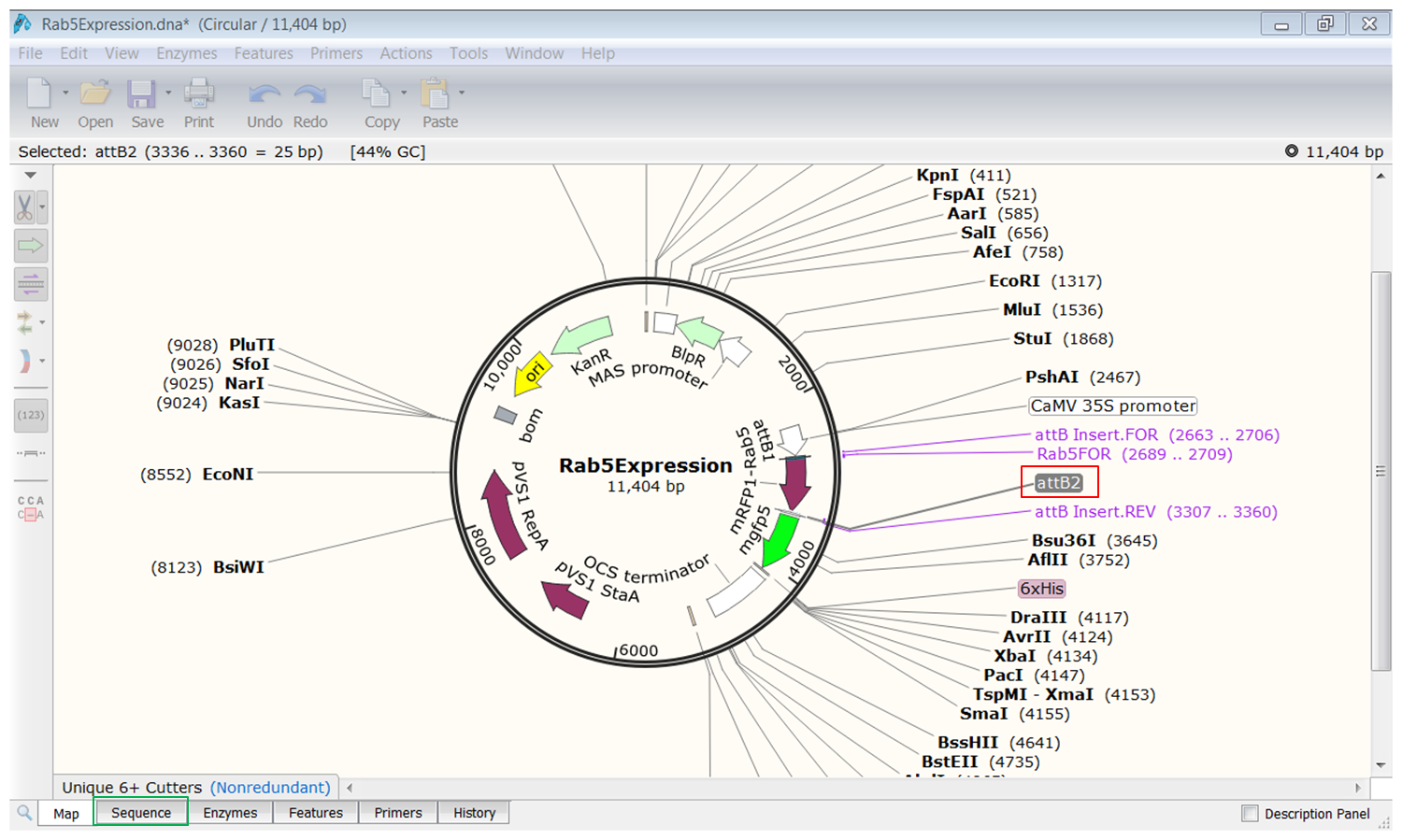Click the Open folder icon
The height and width of the screenshot is (840, 1402).
pyautogui.click(x=94, y=93)
